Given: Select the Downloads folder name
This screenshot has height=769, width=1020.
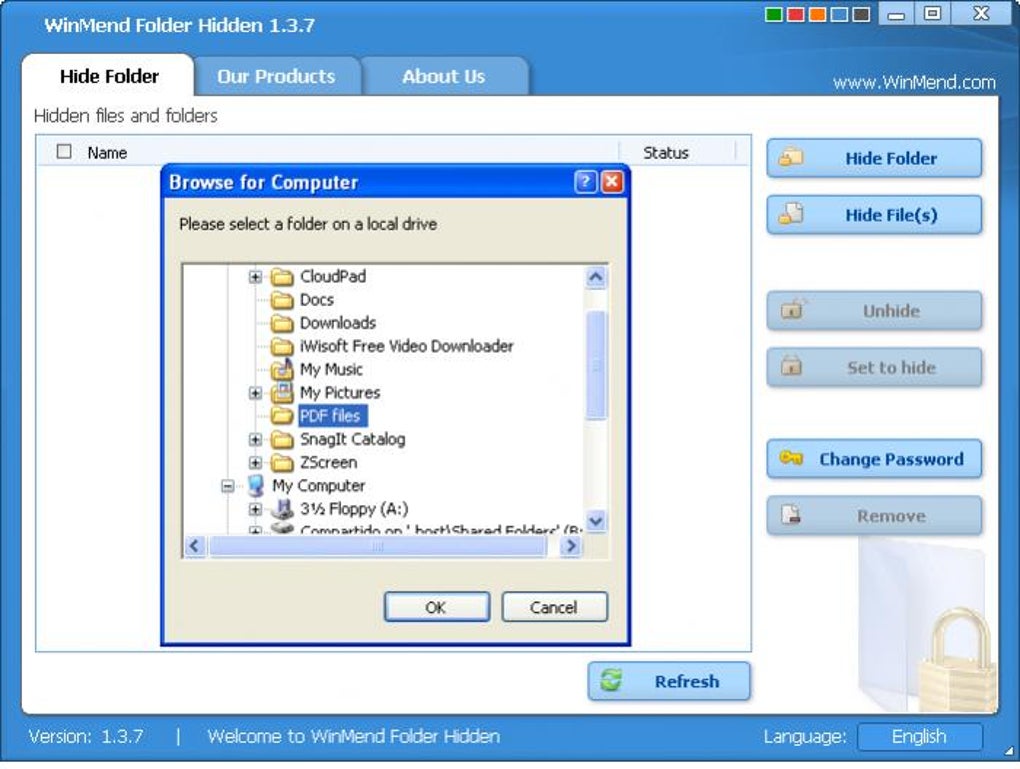Looking at the screenshot, I should tap(338, 323).
